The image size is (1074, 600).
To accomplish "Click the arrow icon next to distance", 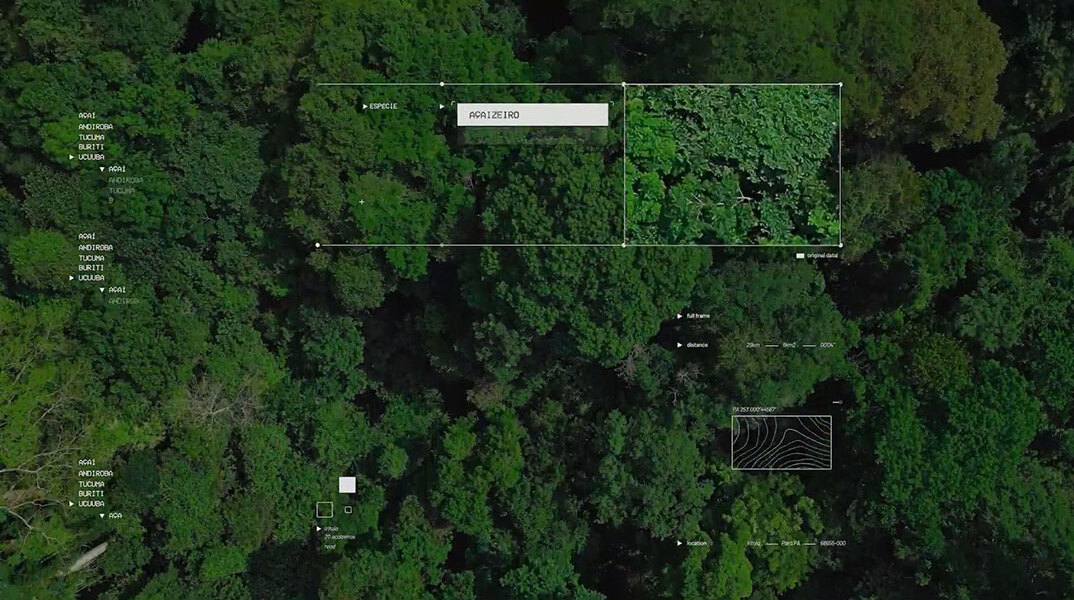I will 680,345.
